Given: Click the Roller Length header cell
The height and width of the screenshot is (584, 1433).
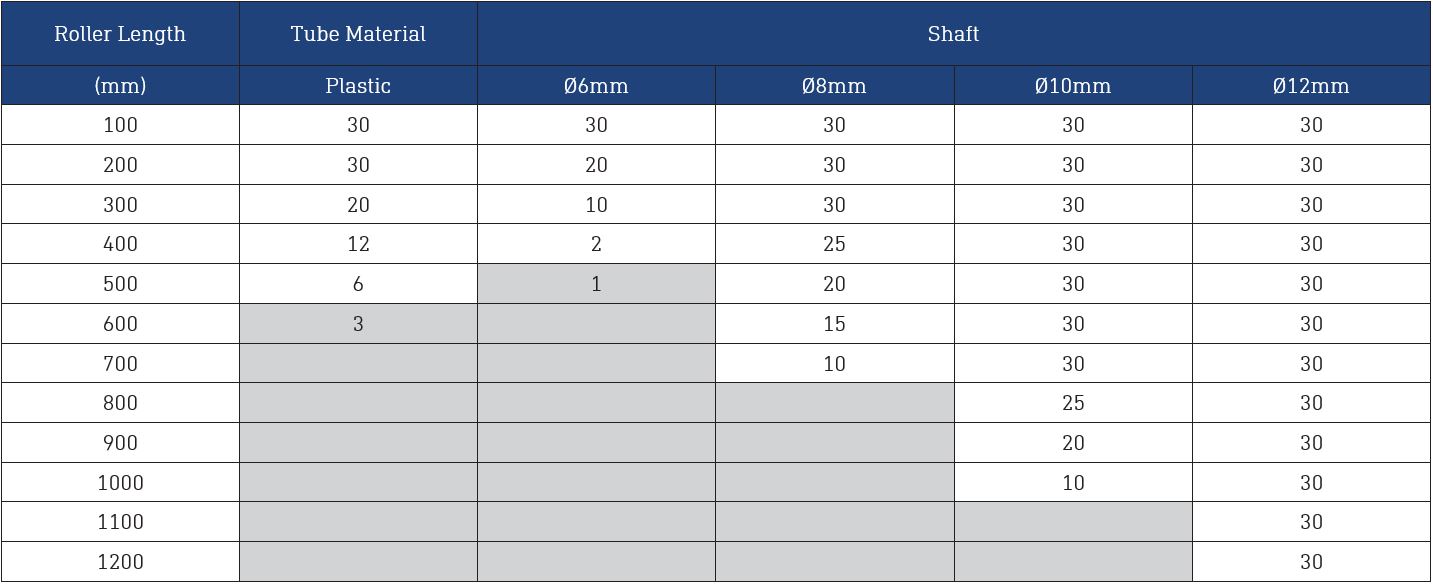Looking at the screenshot, I should point(120,34).
